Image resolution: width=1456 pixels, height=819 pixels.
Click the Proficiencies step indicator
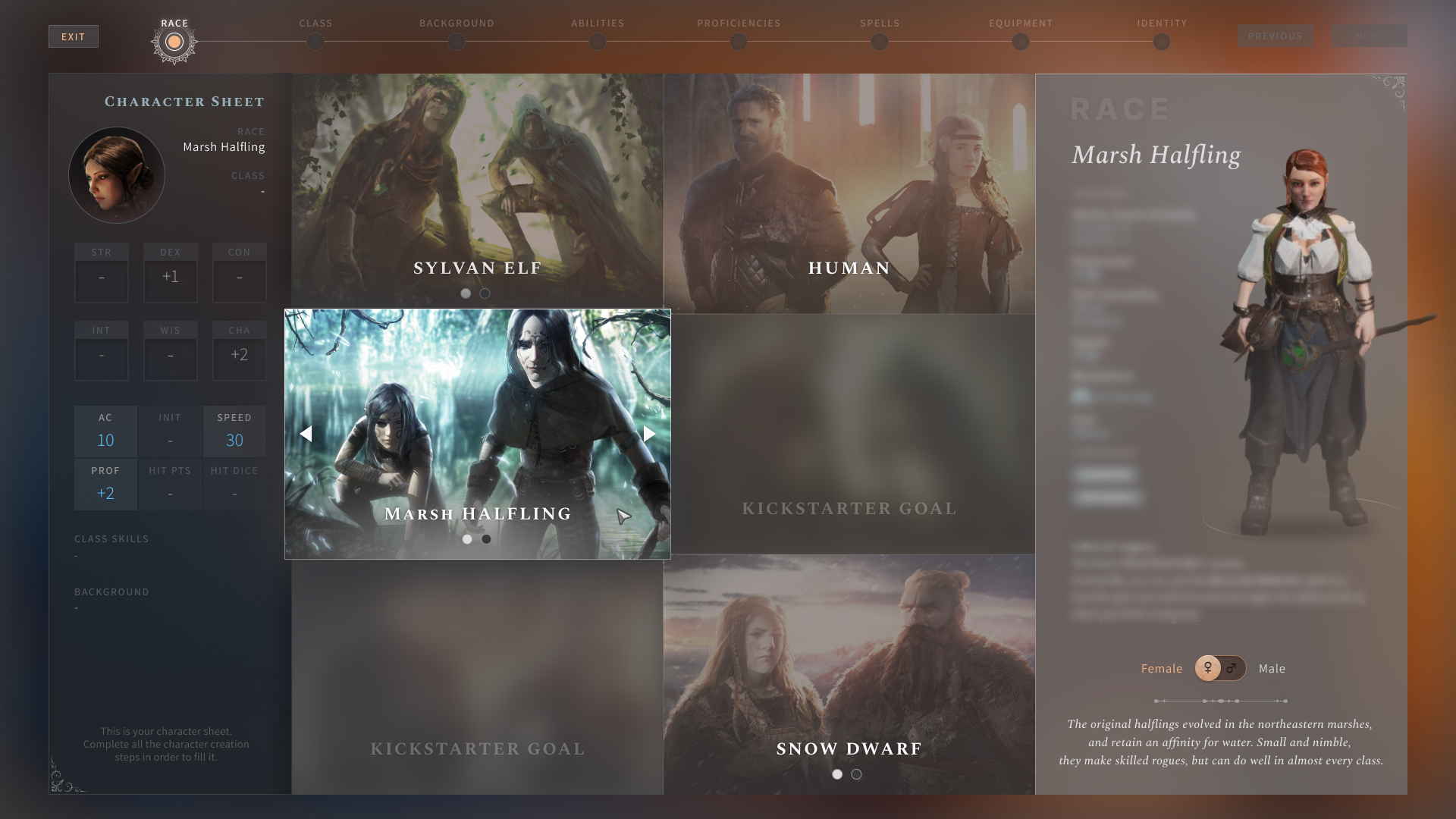click(739, 42)
